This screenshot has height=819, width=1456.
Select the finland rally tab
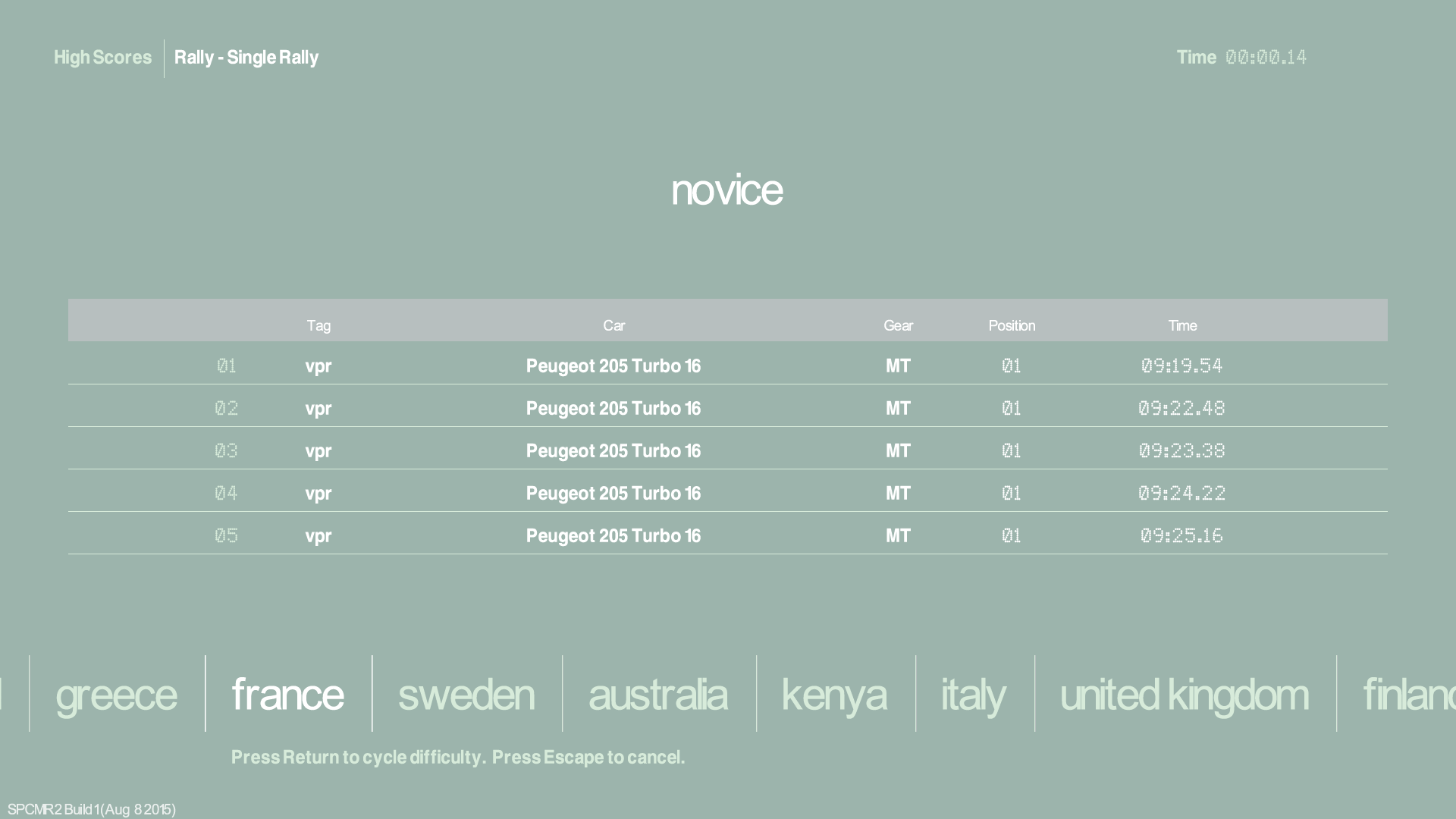pyautogui.click(x=1407, y=695)
